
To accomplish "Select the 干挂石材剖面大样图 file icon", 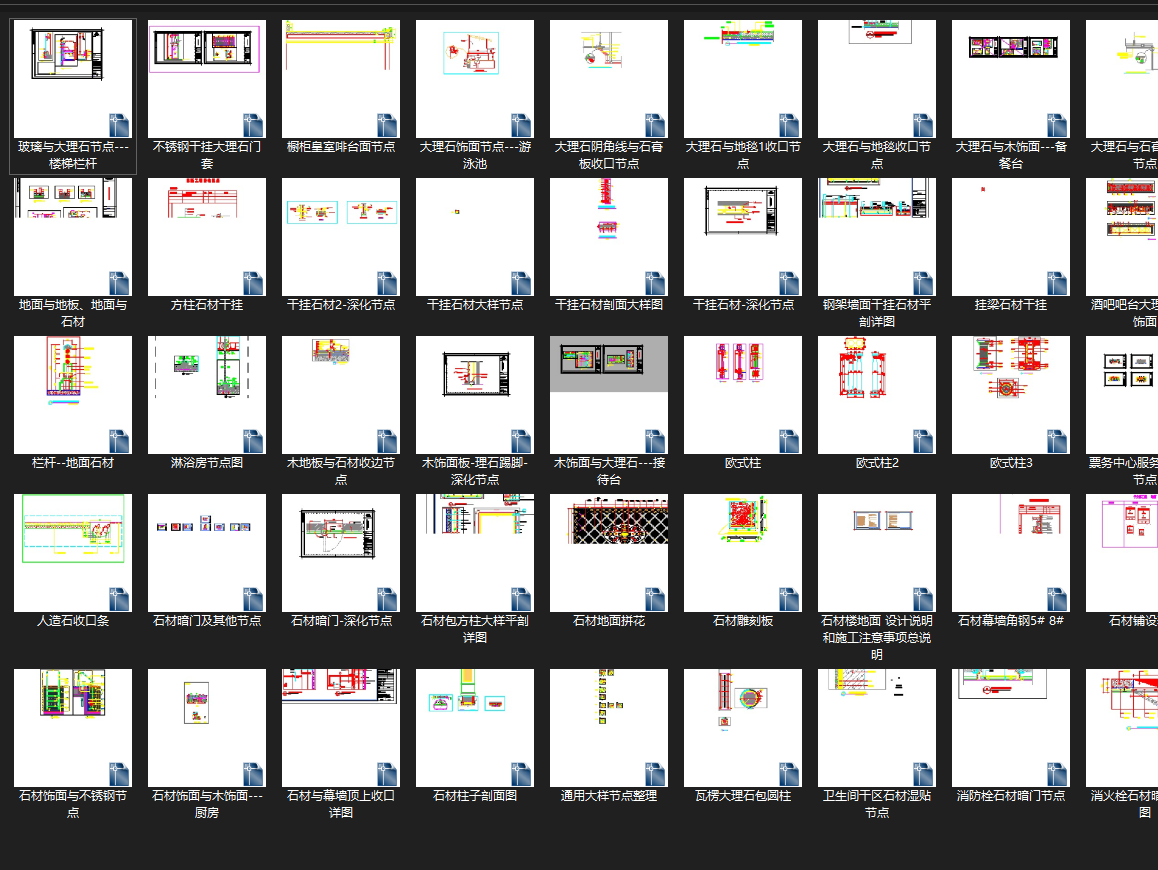I will (609, 237).
